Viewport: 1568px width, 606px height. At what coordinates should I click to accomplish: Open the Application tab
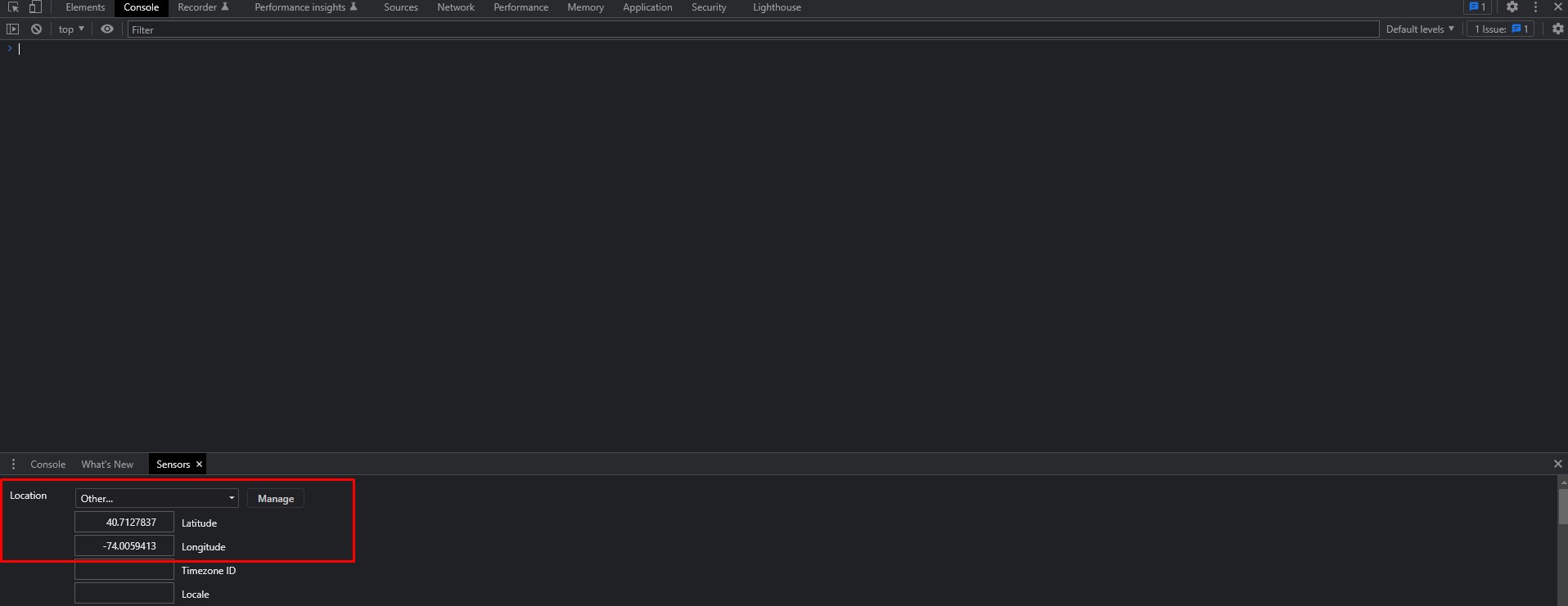tap(647, 7)
